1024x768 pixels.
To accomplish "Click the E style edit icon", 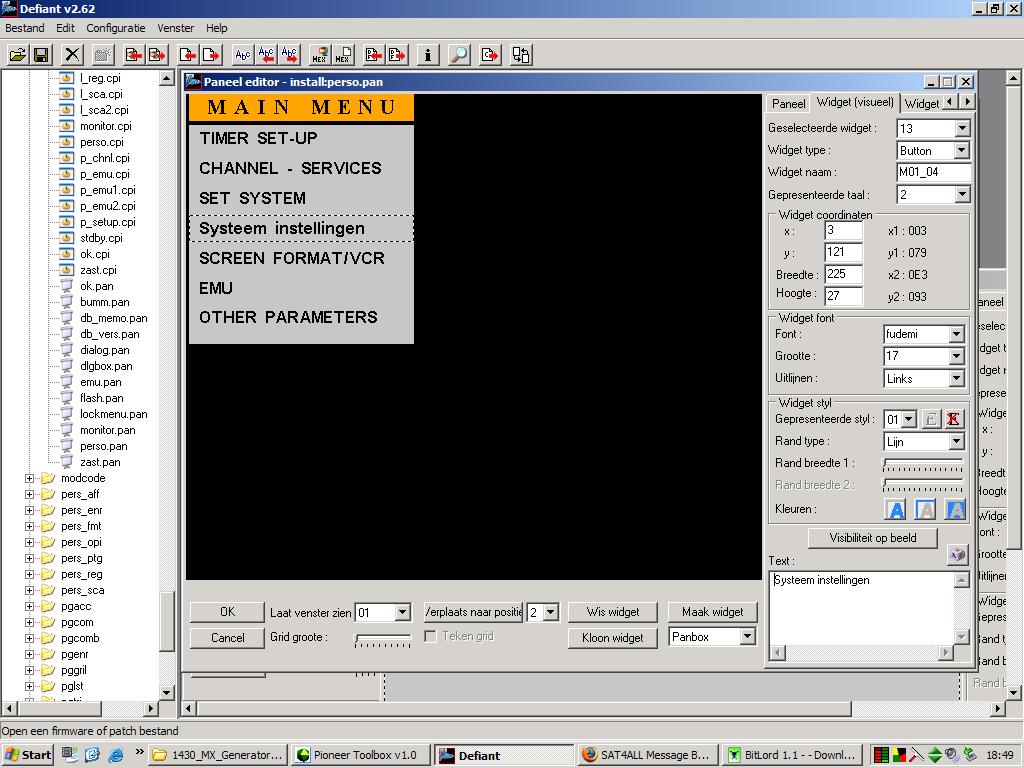I will coord(931,419).
